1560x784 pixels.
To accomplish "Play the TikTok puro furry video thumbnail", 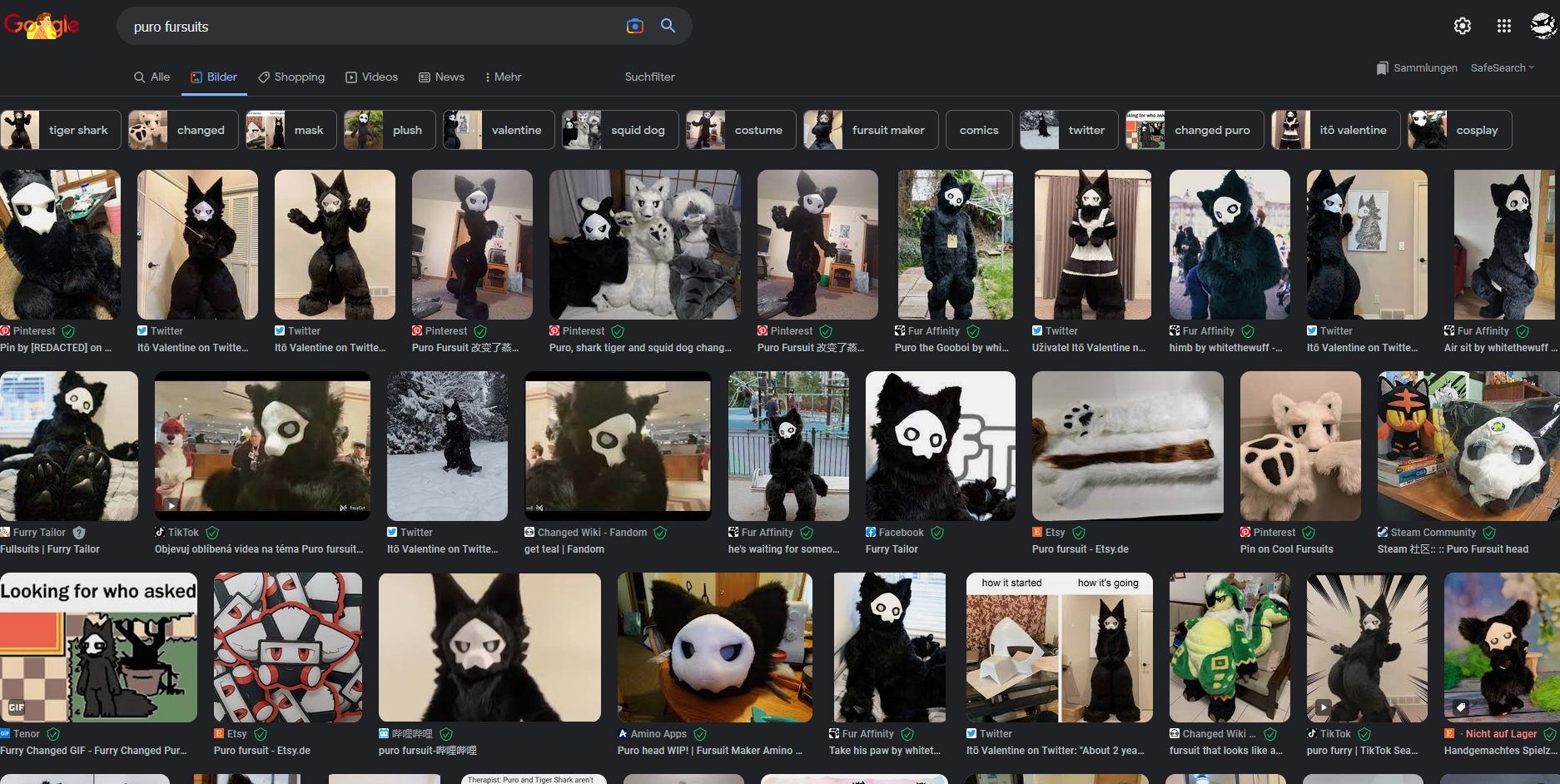I will pyautogui.click(x=1367, y=648).
